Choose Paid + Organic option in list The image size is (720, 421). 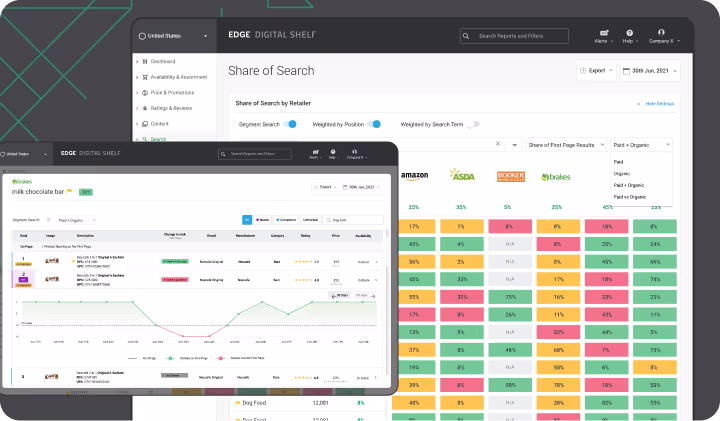[x=629, y=185]
